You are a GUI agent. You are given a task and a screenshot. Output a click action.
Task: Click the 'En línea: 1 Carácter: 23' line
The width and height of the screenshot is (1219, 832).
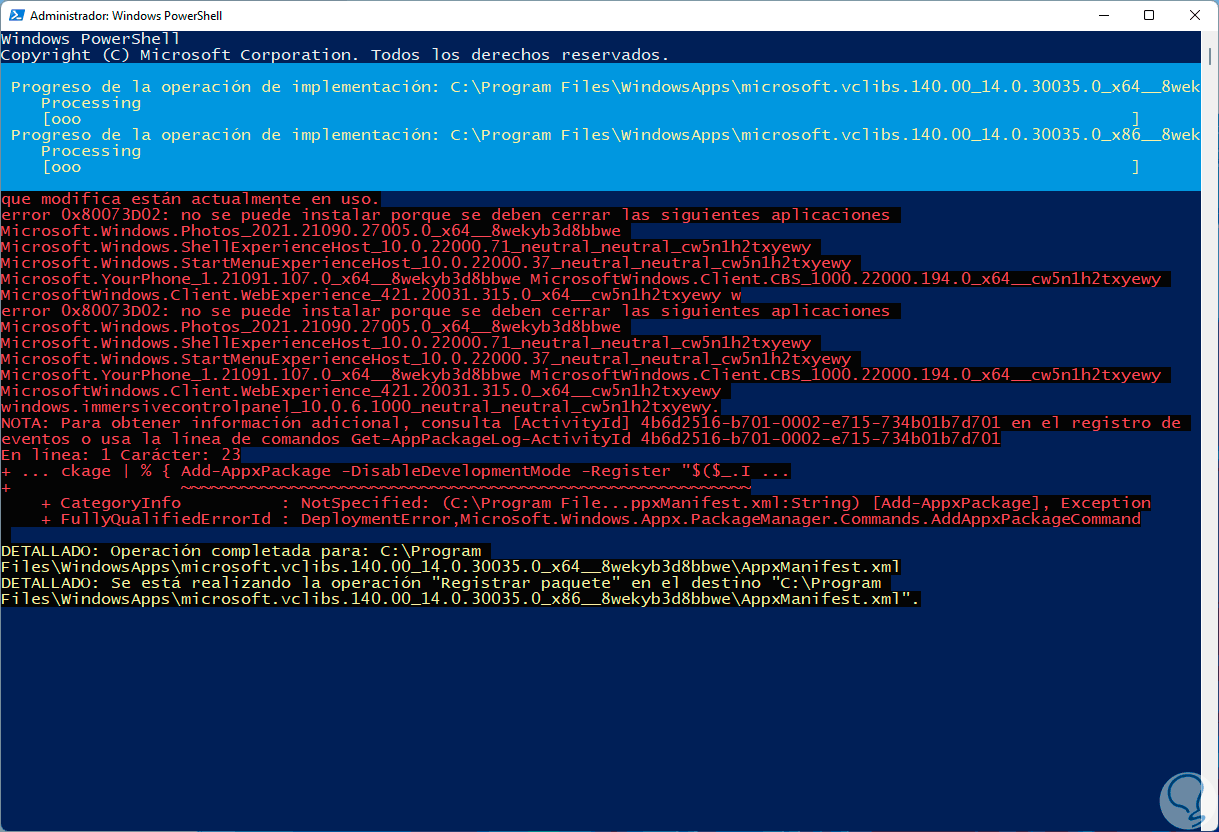(x=121, y=455)
